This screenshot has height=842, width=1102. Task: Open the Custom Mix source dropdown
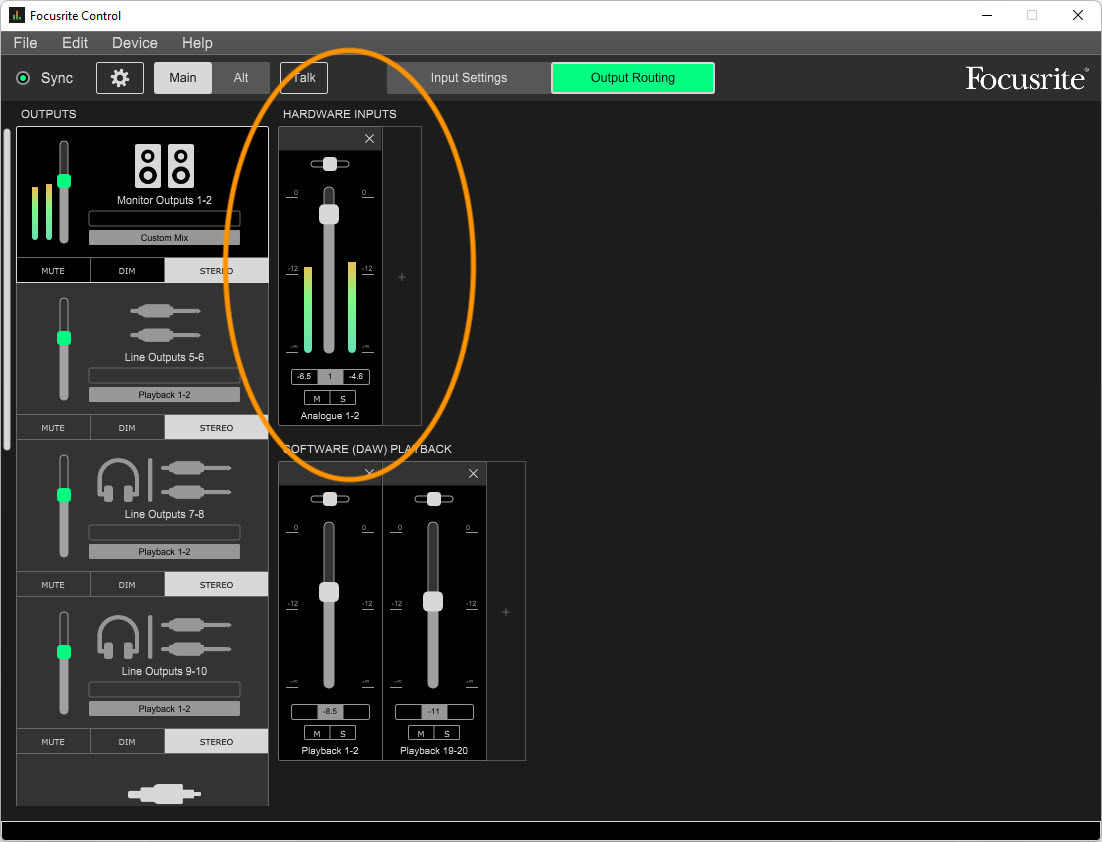click(164, 238)
